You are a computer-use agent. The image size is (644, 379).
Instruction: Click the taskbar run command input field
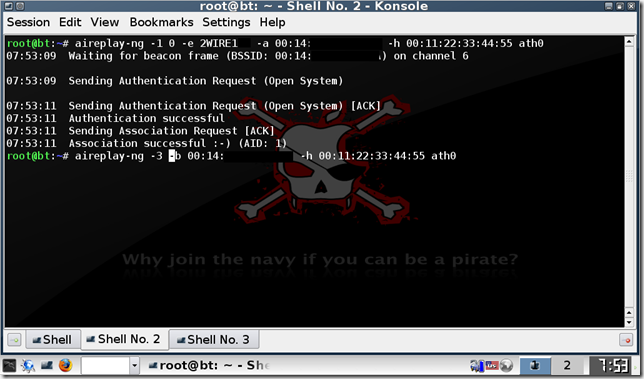click(106, 365)
